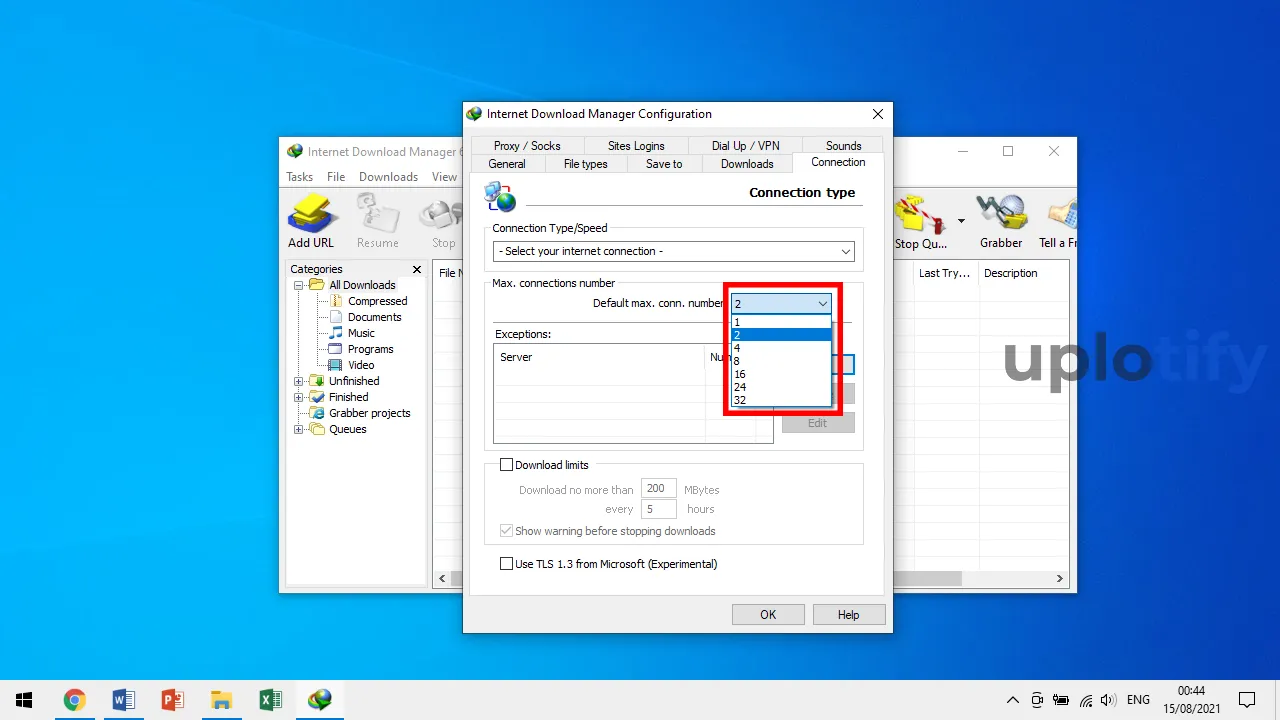Toggle Show warning before stopping downloads
1280x720 pixels.
tap(506, 531)
